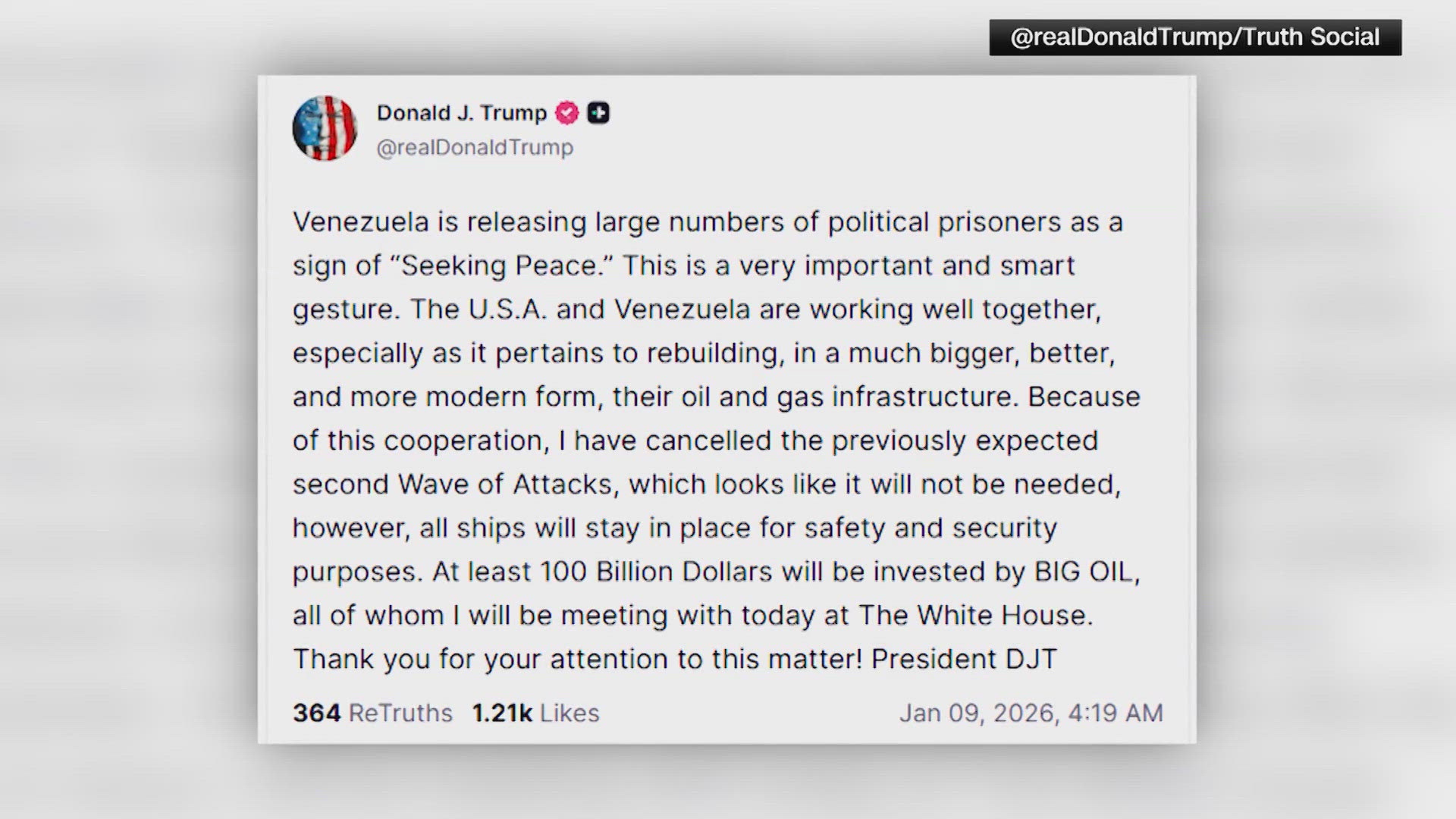
Task: Click the @realDonaldTrump handle under the name
Action: [475, 147]
